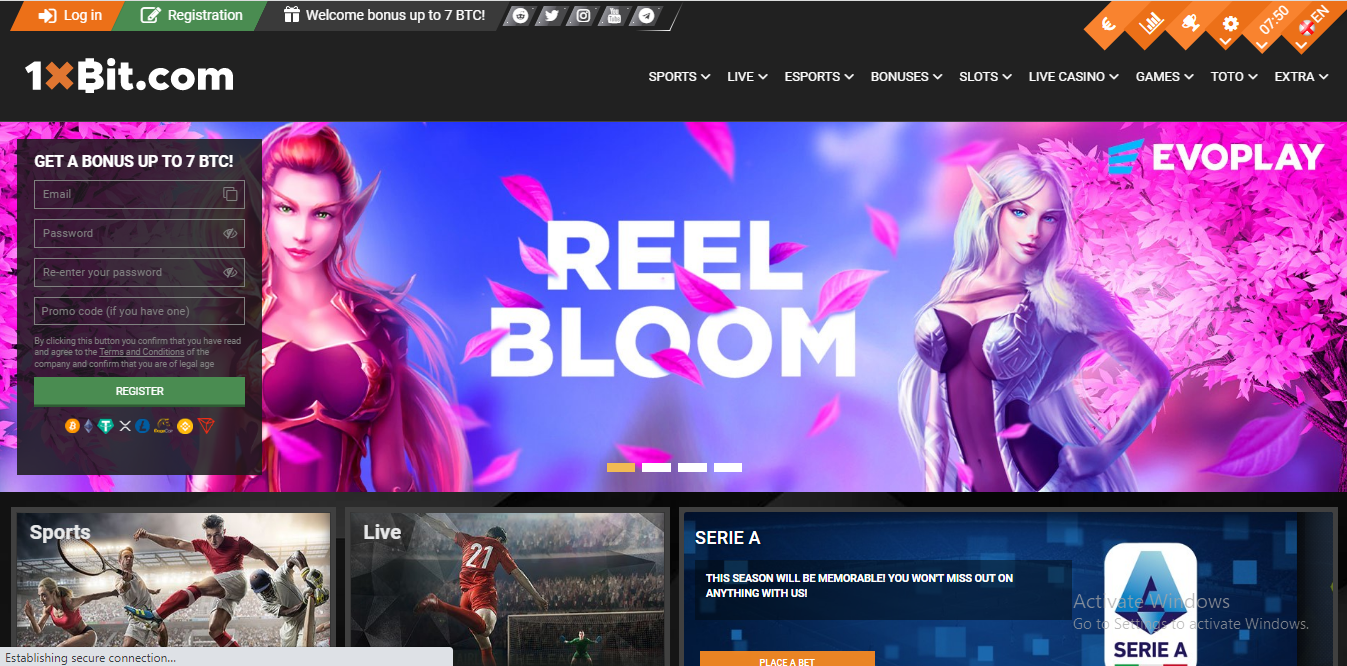Open the BONUSES menu
This screenshot has height=666, width=1347.
pos(906,77)
